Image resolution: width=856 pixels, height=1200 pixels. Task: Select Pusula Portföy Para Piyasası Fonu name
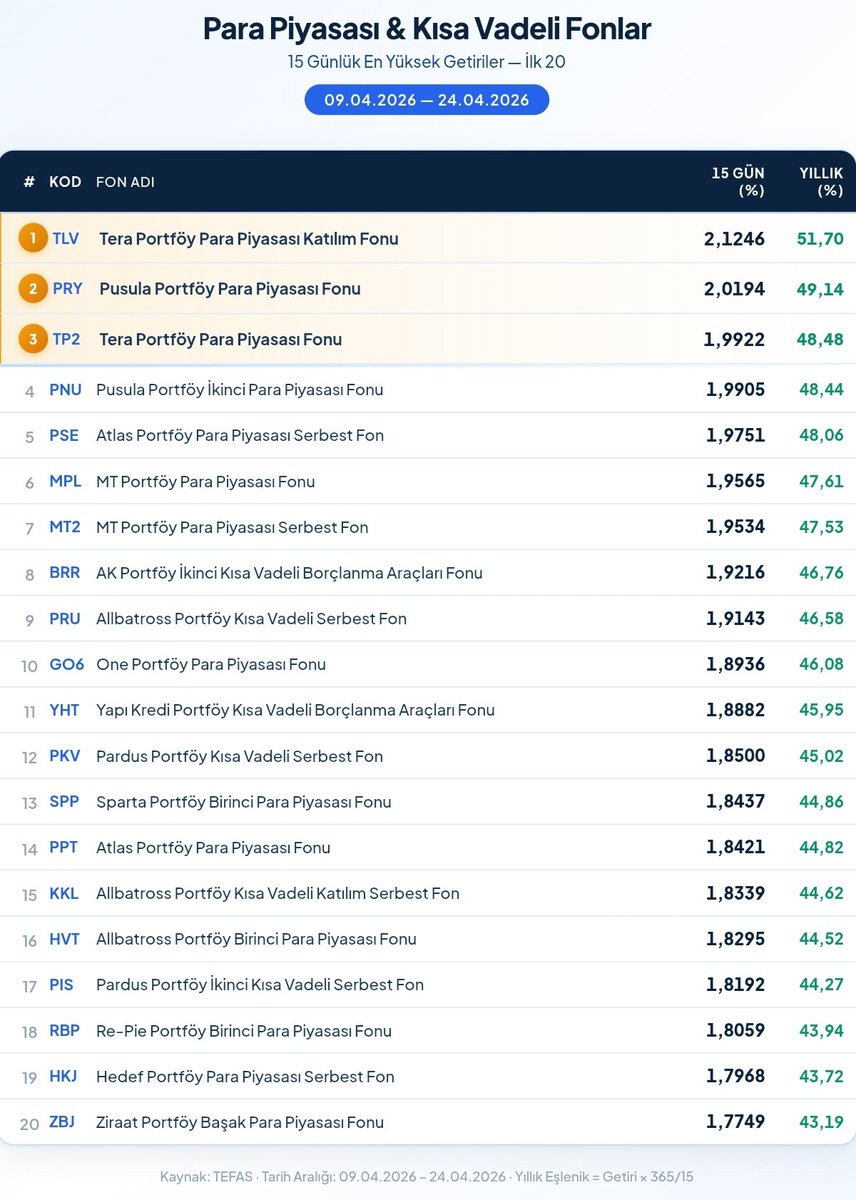coord(230,289)
